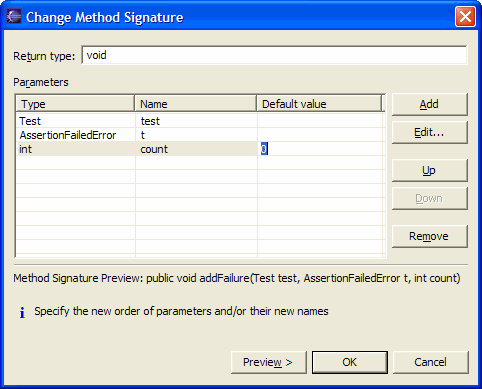This screenshot has height=389, width=482.
Task: Click the blue info icon
Action: (22, 312)
